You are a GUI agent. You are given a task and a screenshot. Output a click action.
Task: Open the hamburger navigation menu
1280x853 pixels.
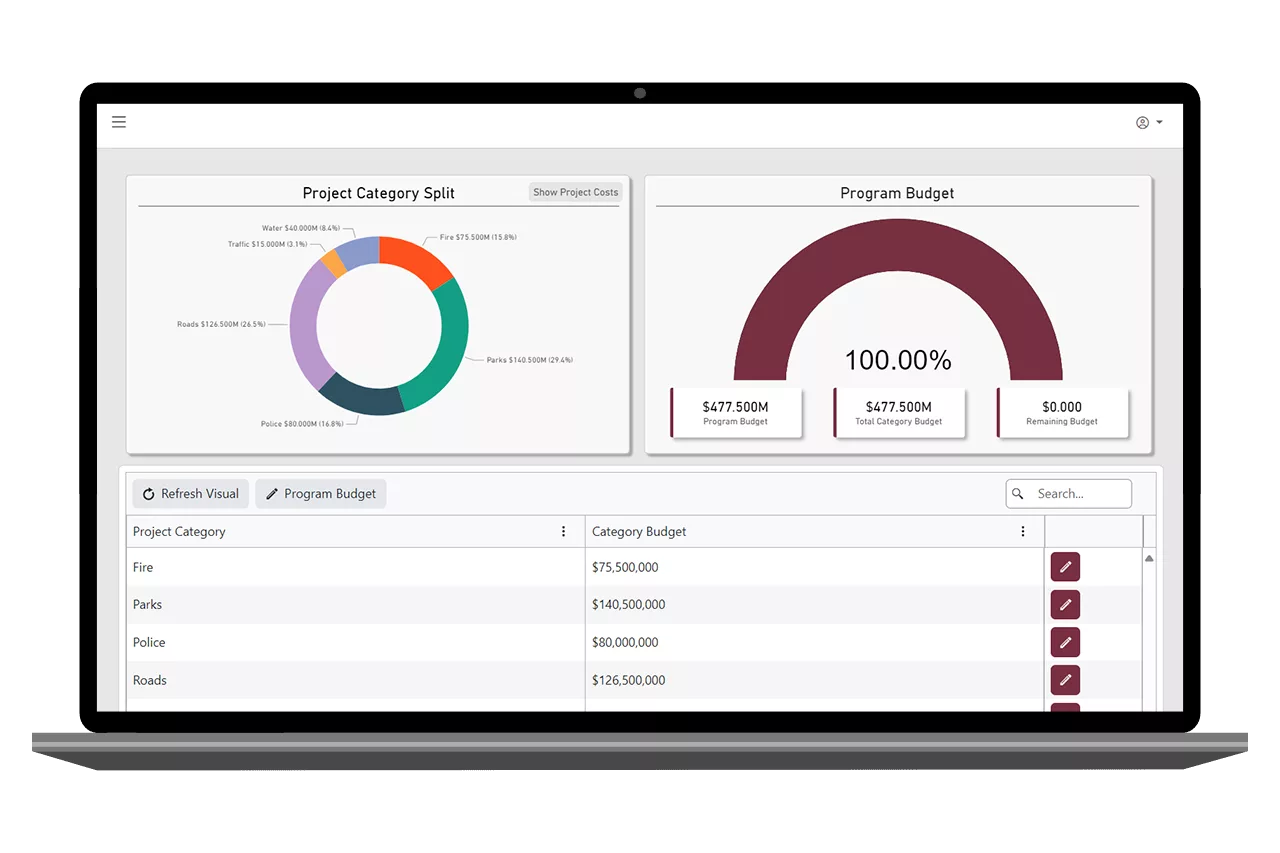pyautogui.click(x=119, y=122)
